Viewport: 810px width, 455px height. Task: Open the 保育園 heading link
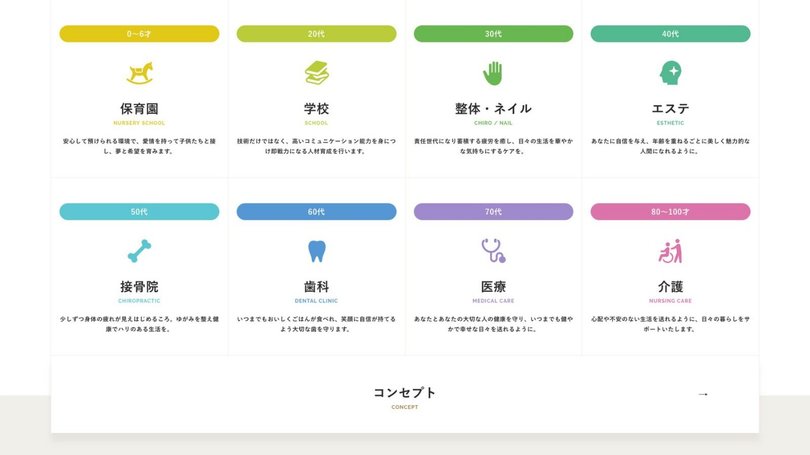point(139,108)
